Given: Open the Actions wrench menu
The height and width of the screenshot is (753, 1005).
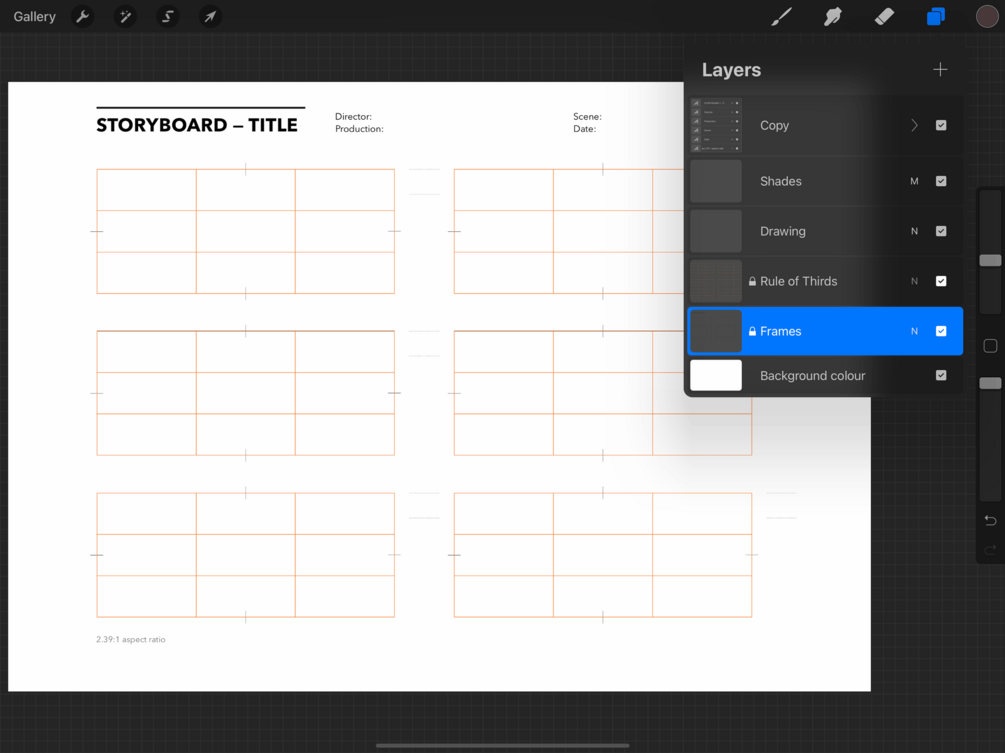Looking at the screenshot, I should point(83,17).
